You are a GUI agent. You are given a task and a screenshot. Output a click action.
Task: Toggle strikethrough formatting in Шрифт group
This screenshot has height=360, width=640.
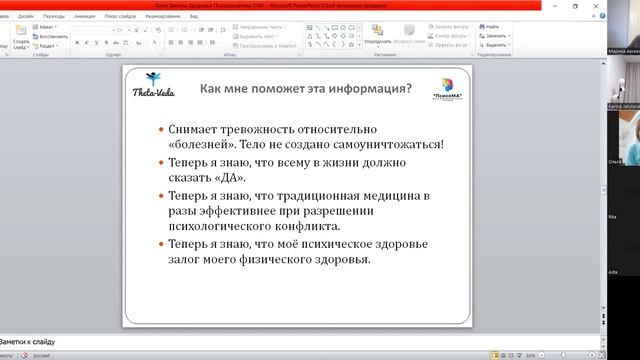(116, 42)
